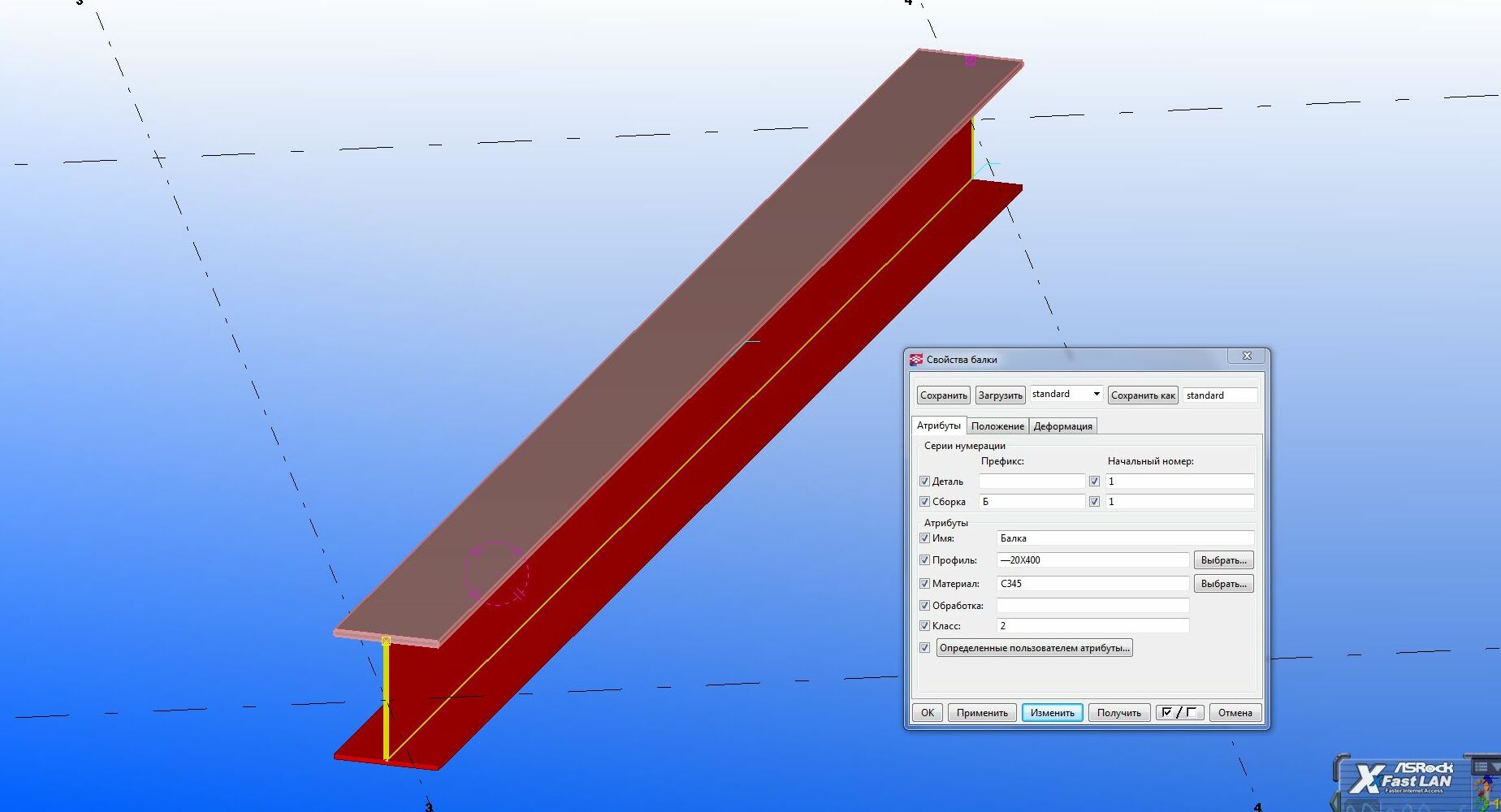Click the Загрузить button

click(x=1001, y=395)
